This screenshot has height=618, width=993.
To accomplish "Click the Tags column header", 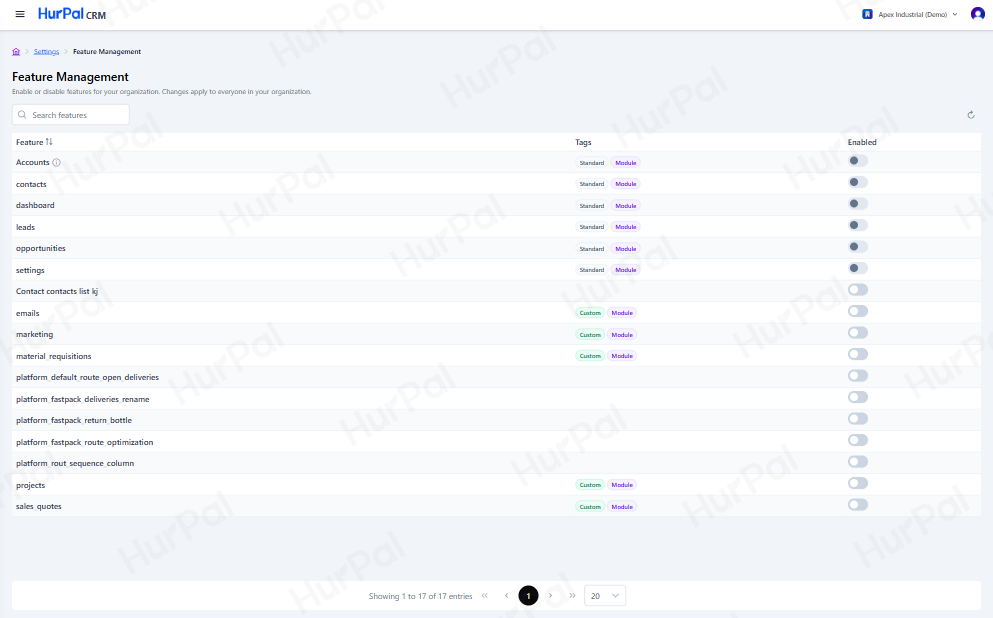I will point(583,142).
